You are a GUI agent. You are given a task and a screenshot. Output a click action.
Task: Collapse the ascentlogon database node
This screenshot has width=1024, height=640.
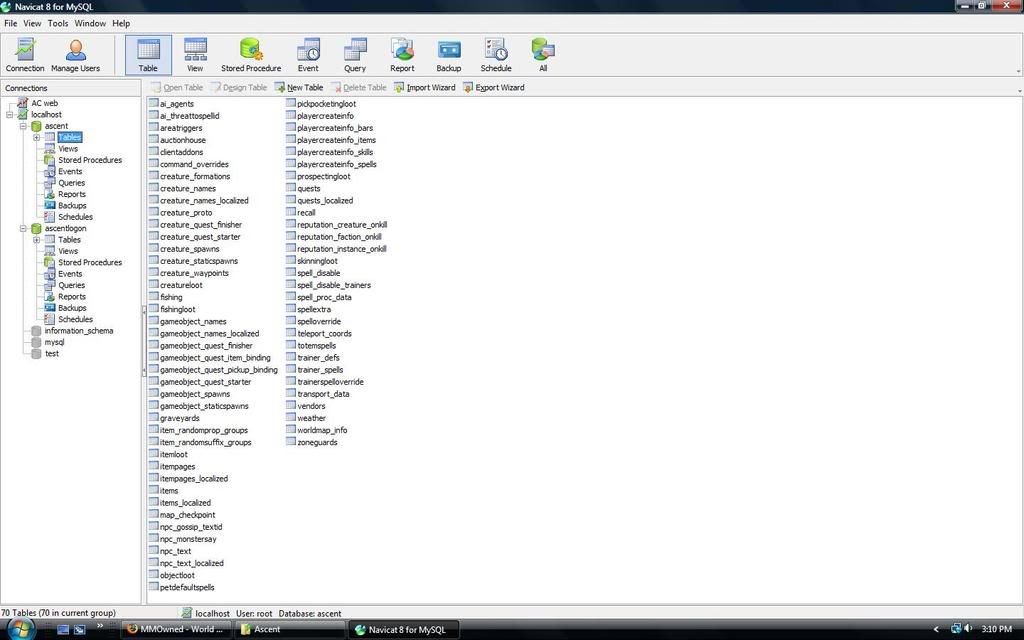point(23,229)
